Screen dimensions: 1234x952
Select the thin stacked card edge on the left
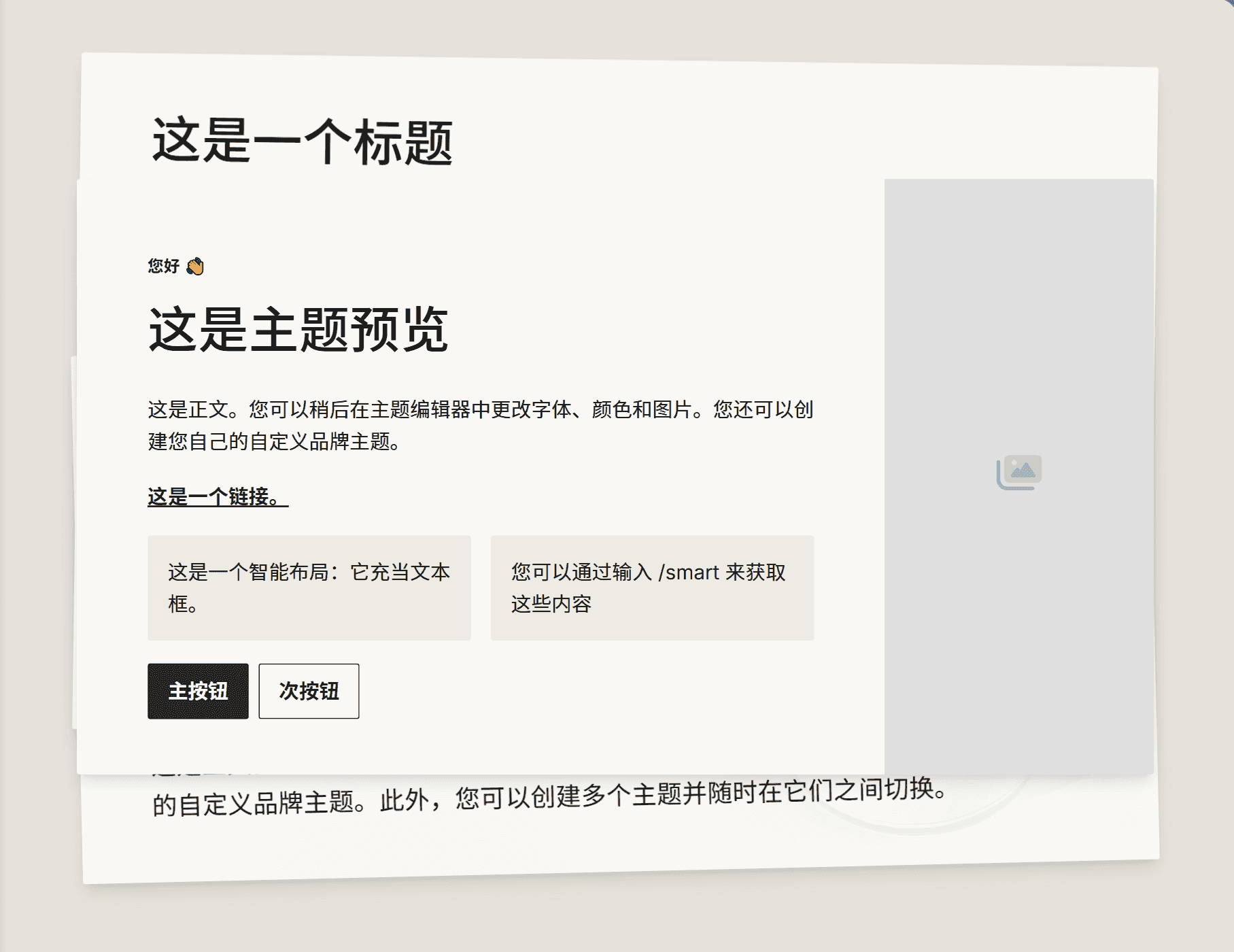coord(74,544)
